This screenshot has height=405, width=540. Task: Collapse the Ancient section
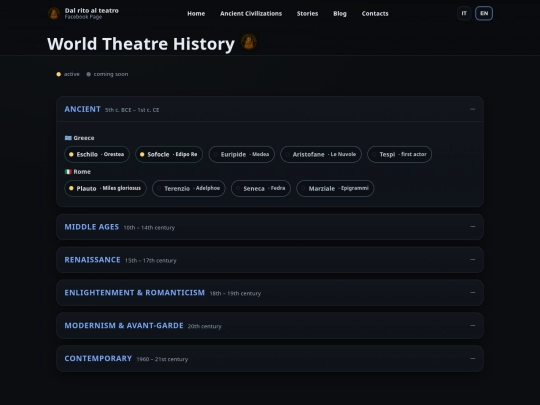click(472, 109)
